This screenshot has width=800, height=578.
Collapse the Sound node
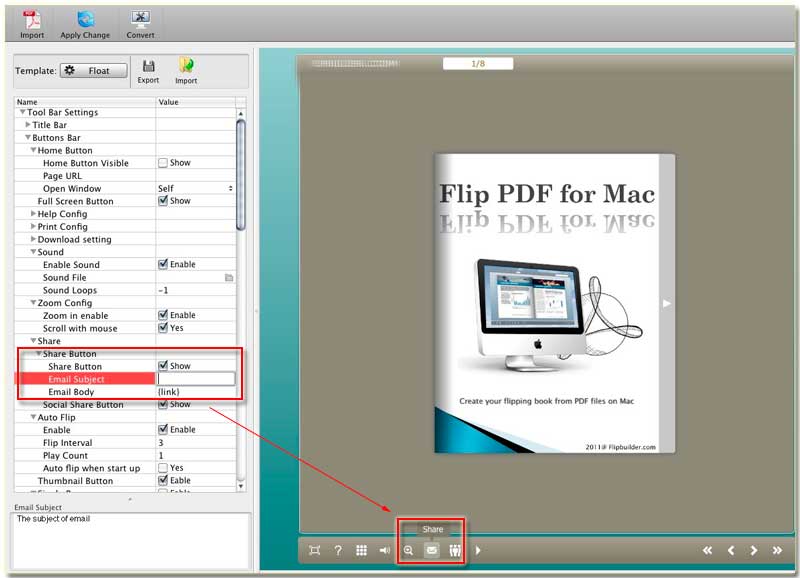33,252
